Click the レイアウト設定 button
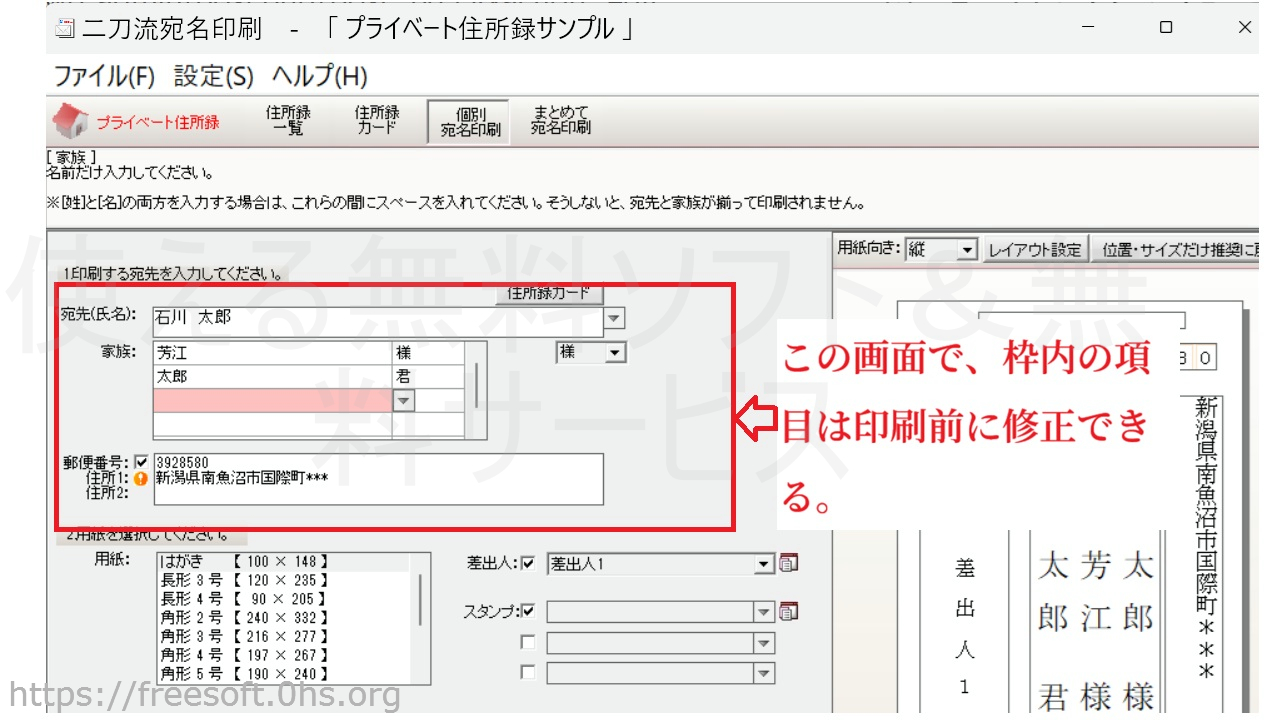 (1035, 250)
